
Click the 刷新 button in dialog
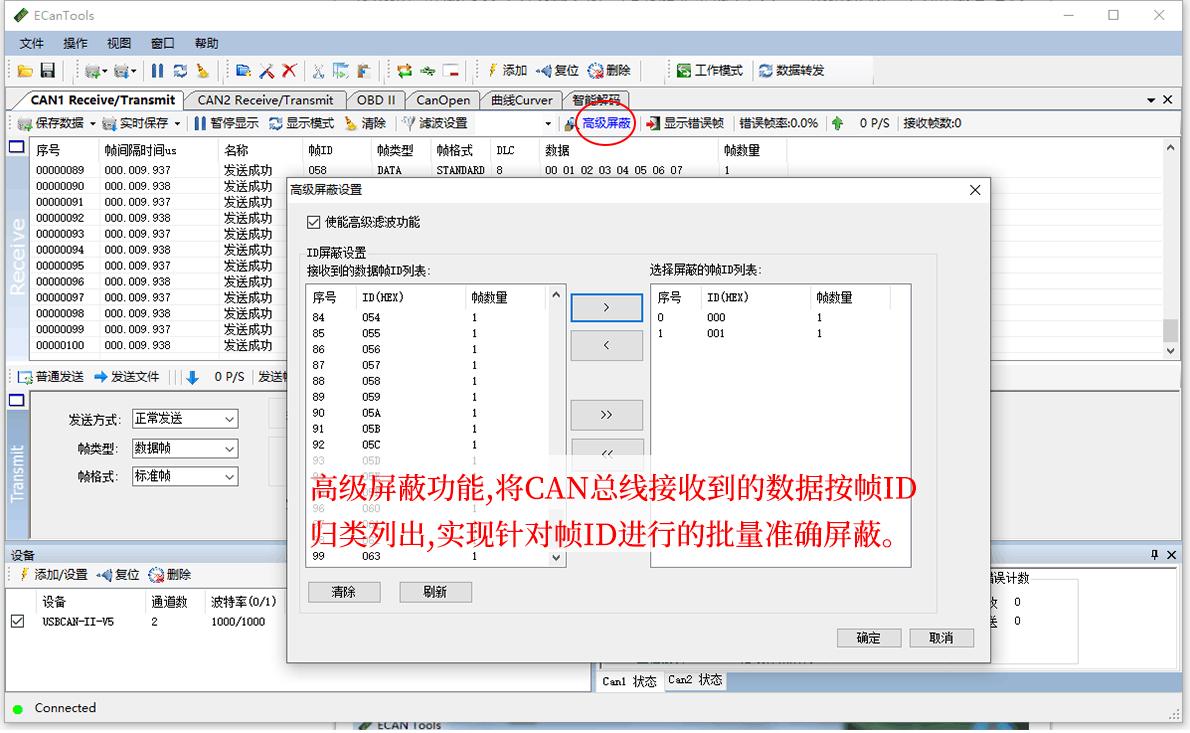[x=435, y=592]
